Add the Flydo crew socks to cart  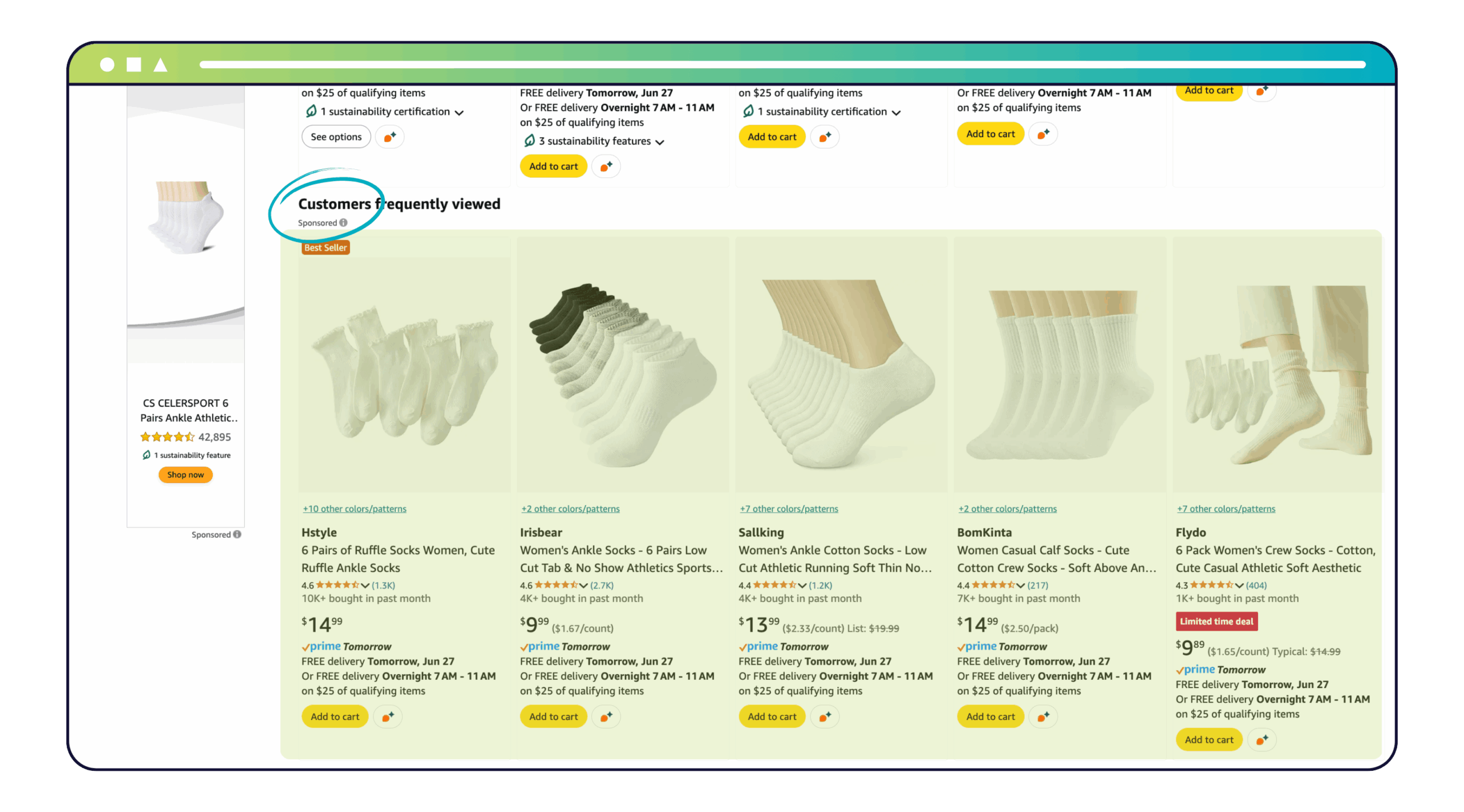tap(1209, 740)
